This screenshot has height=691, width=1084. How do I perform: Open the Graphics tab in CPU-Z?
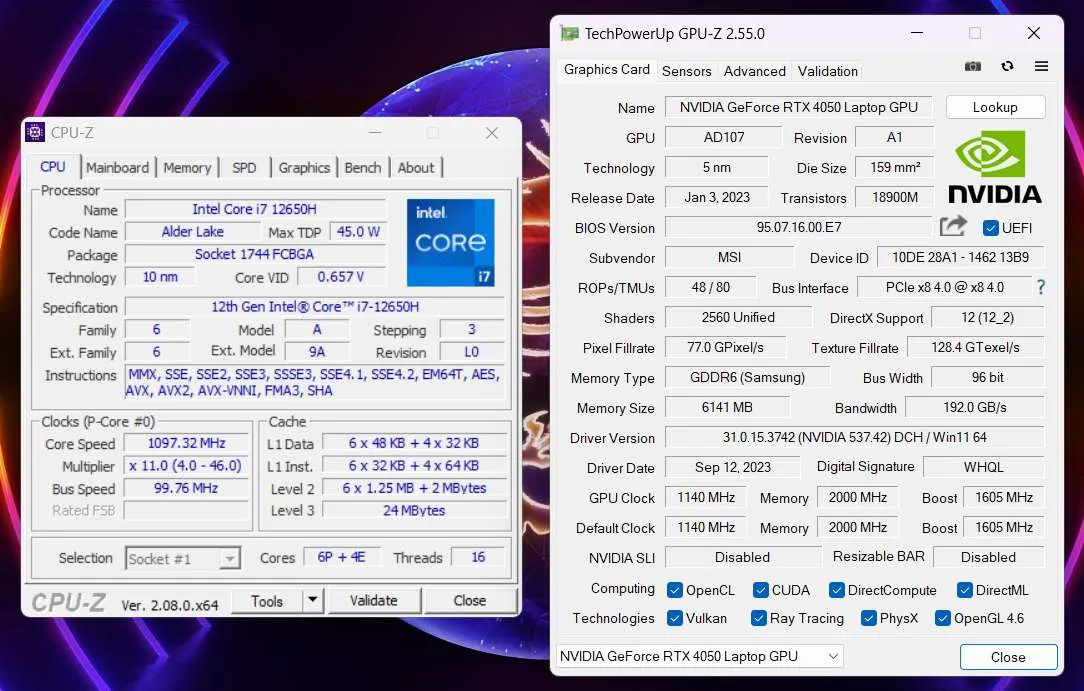pyautogui.click(x=304, y=168)
